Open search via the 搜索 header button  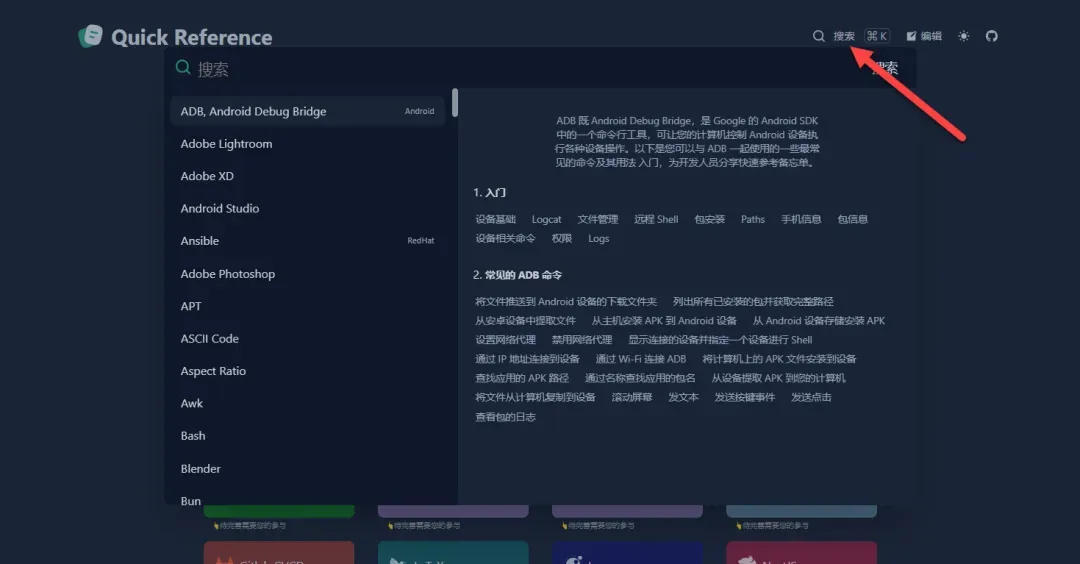click(x=844, y=36)
